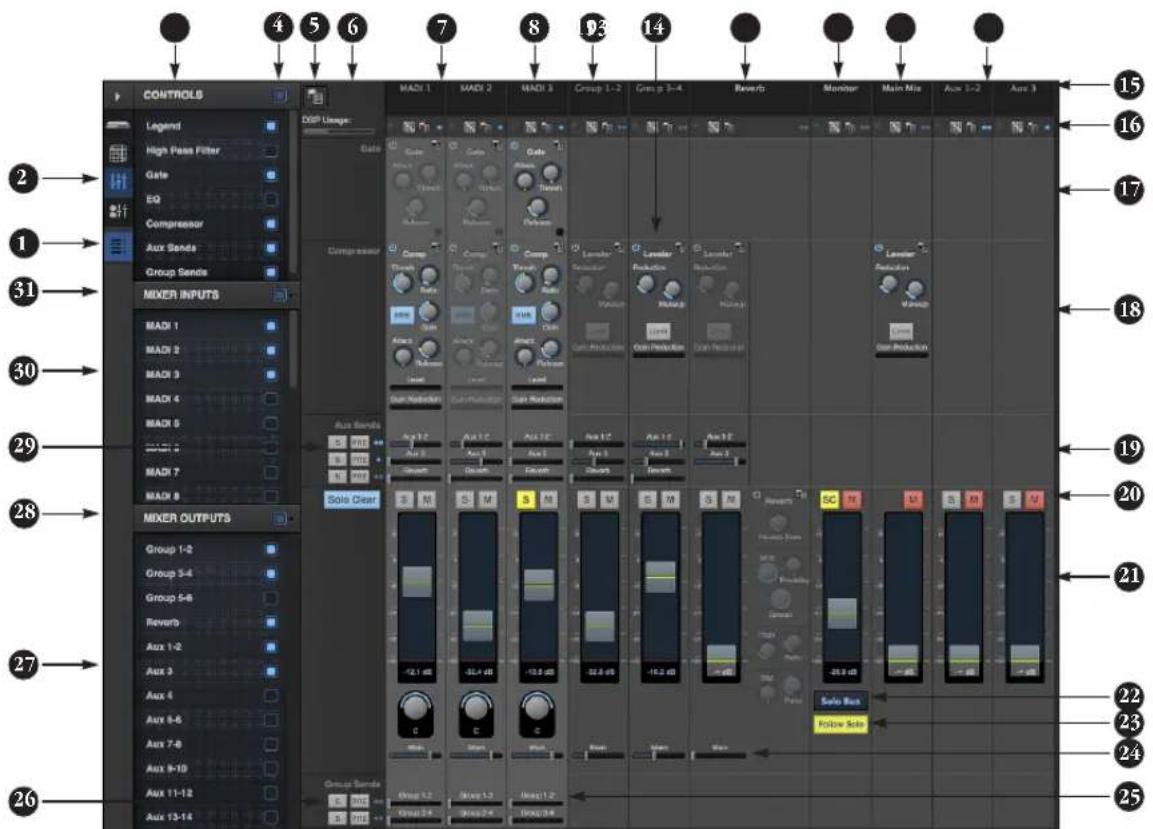This screenshot has height=829, width=1153.
Task: Open the MIXER OUTPUTS header dropdown
Action: pyautogui.click(x=281, y=519)
